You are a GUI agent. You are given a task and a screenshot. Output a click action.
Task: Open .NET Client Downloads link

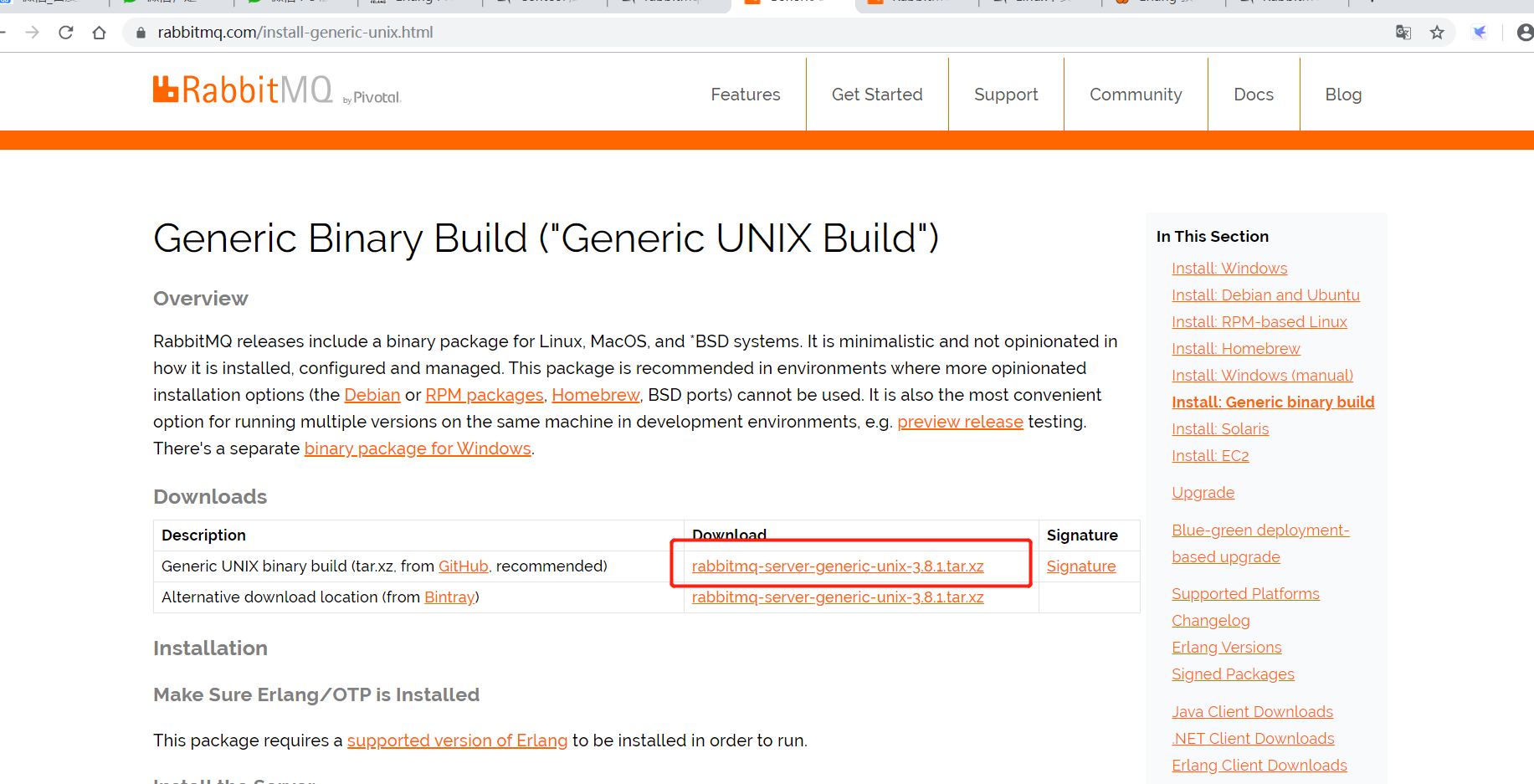point(1253,739)
